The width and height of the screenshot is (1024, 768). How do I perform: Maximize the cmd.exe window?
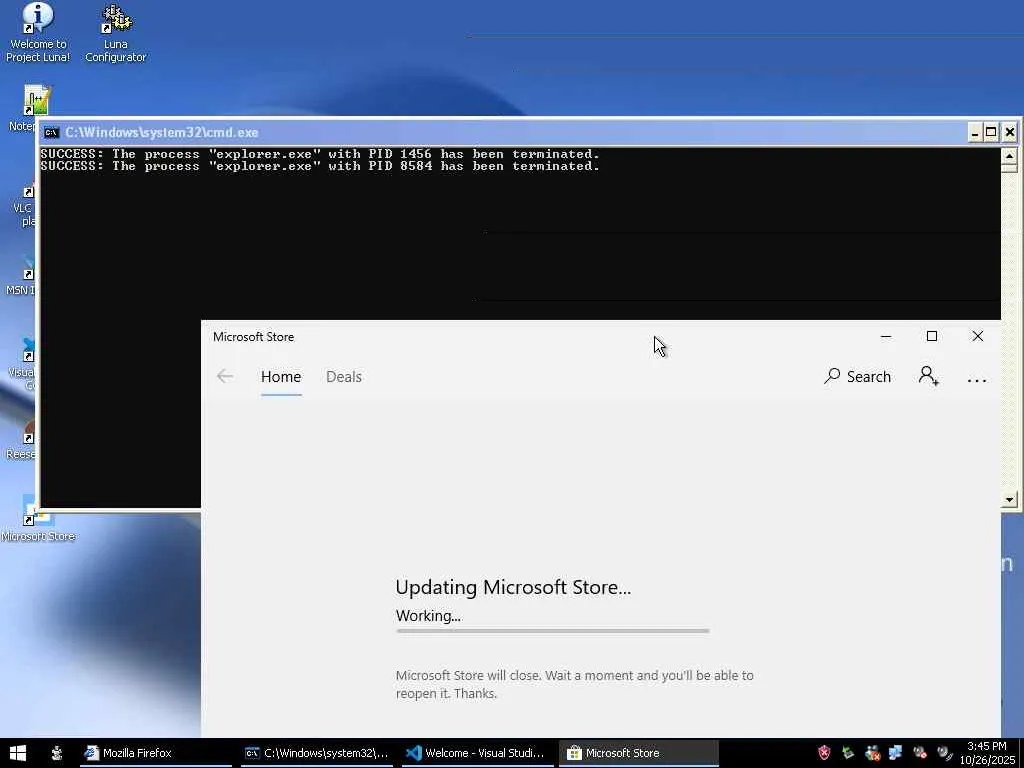pyautogui.click(x=991, y=133)
